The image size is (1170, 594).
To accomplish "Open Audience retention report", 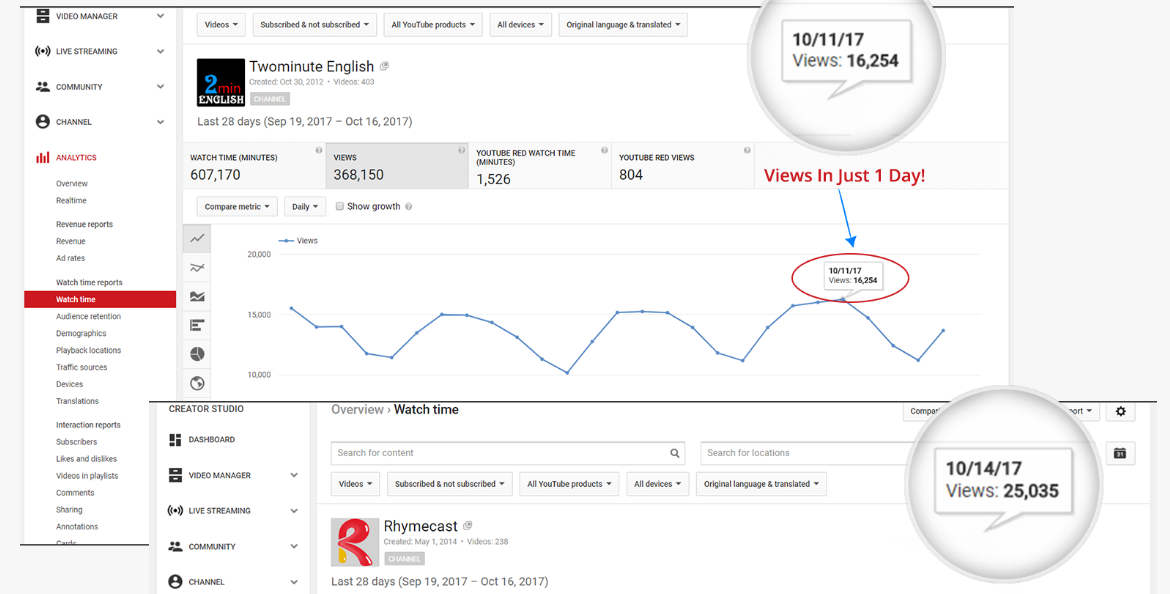I will pos(89,316).
